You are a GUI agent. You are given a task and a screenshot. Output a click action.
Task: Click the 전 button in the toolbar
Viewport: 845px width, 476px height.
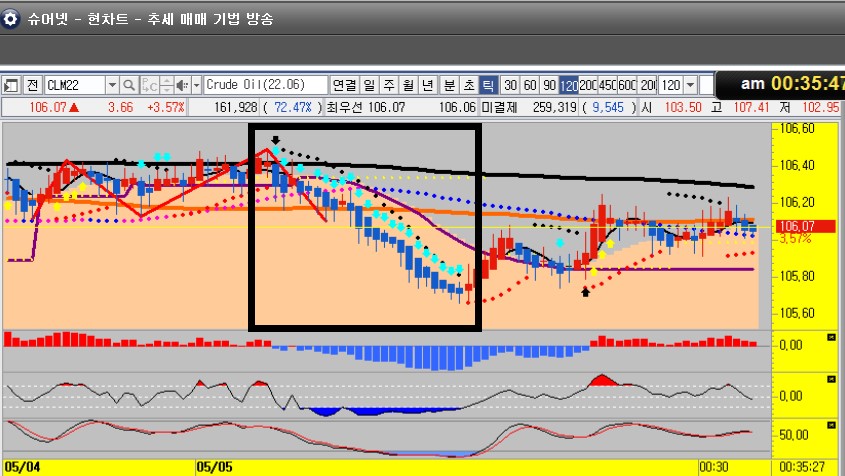click(33, 85)
